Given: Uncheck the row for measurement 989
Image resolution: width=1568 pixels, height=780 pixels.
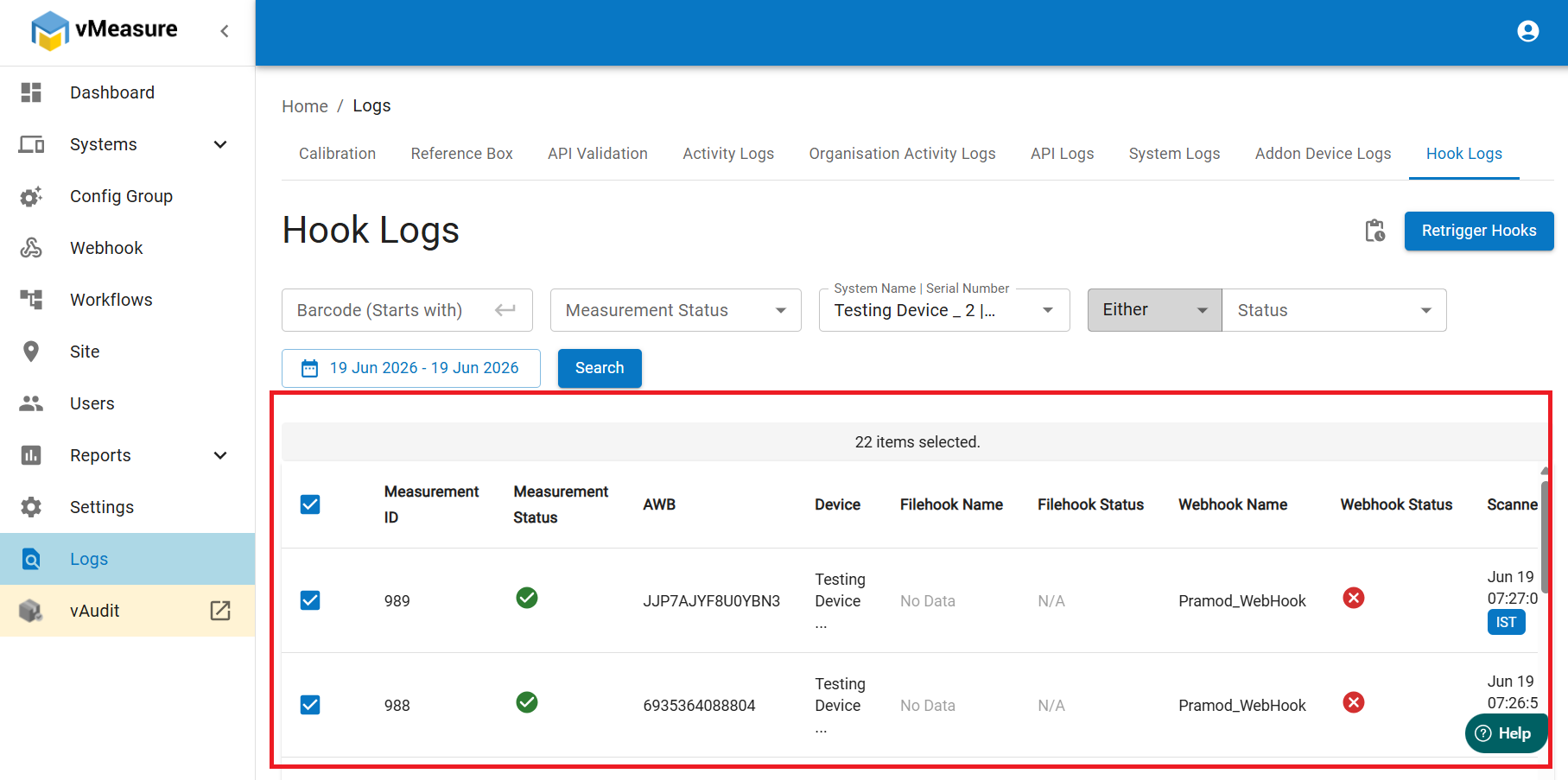Looking at the screenshot, I should click(310, 600).
